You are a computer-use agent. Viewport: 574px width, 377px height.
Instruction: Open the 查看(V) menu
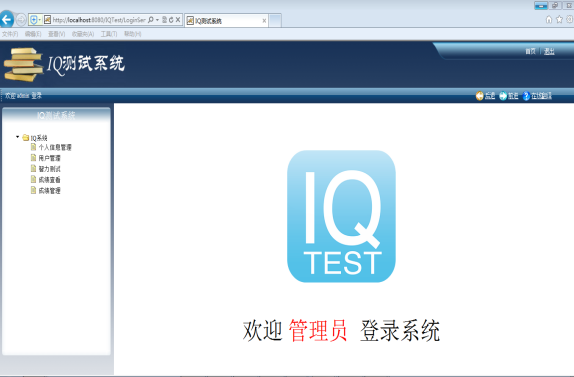[x=56, y=34]
